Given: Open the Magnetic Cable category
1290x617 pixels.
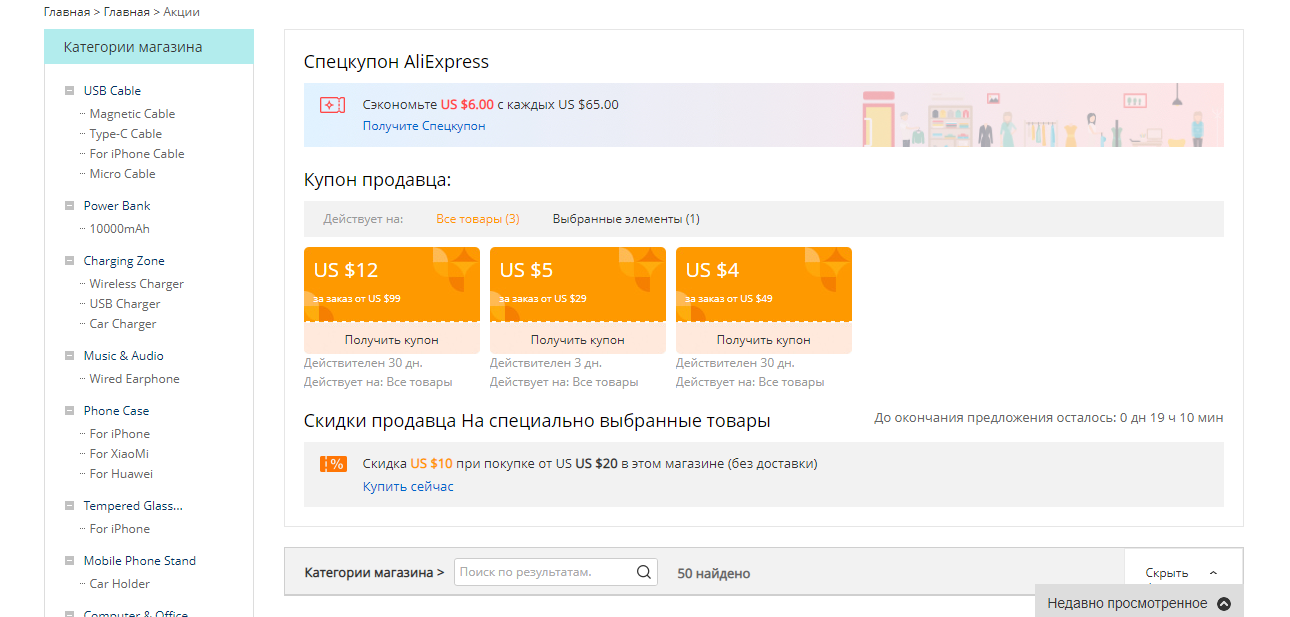Looking at the screenshot, I should pos(132,114).
